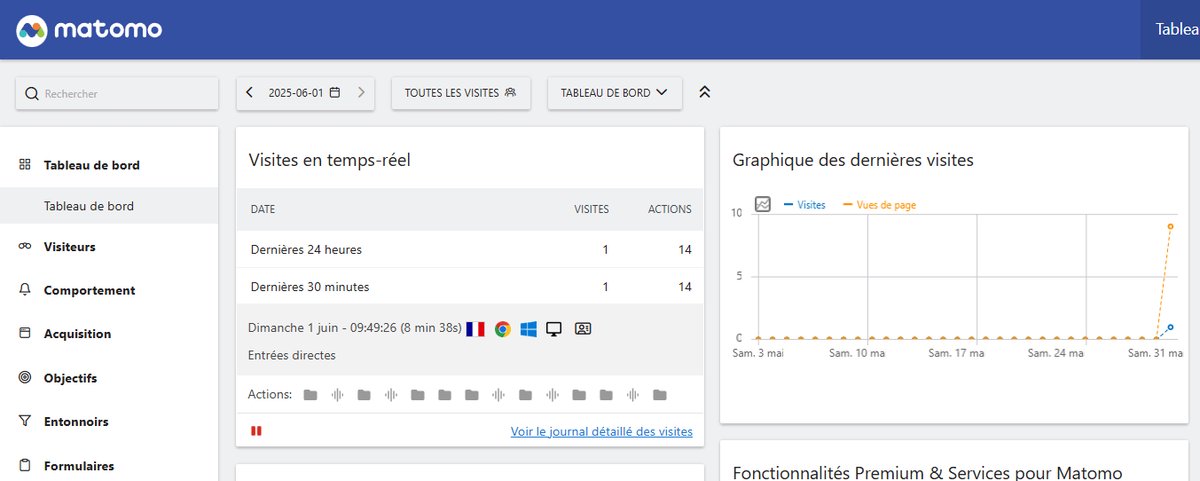Click the VISITES column header
Viewport: 1200px width, 481px height.
tap(591, 210)
